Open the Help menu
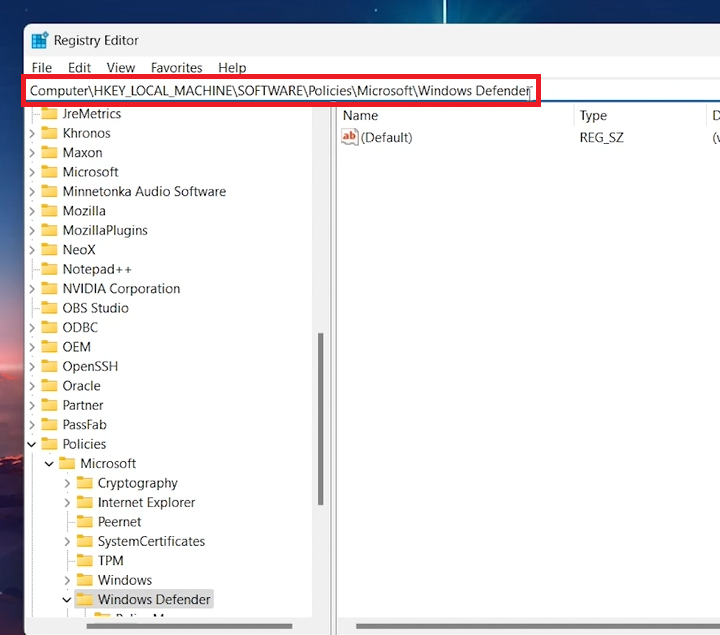Image resolution: width=720 pixels, height=635 pixels. pos(232,68)
